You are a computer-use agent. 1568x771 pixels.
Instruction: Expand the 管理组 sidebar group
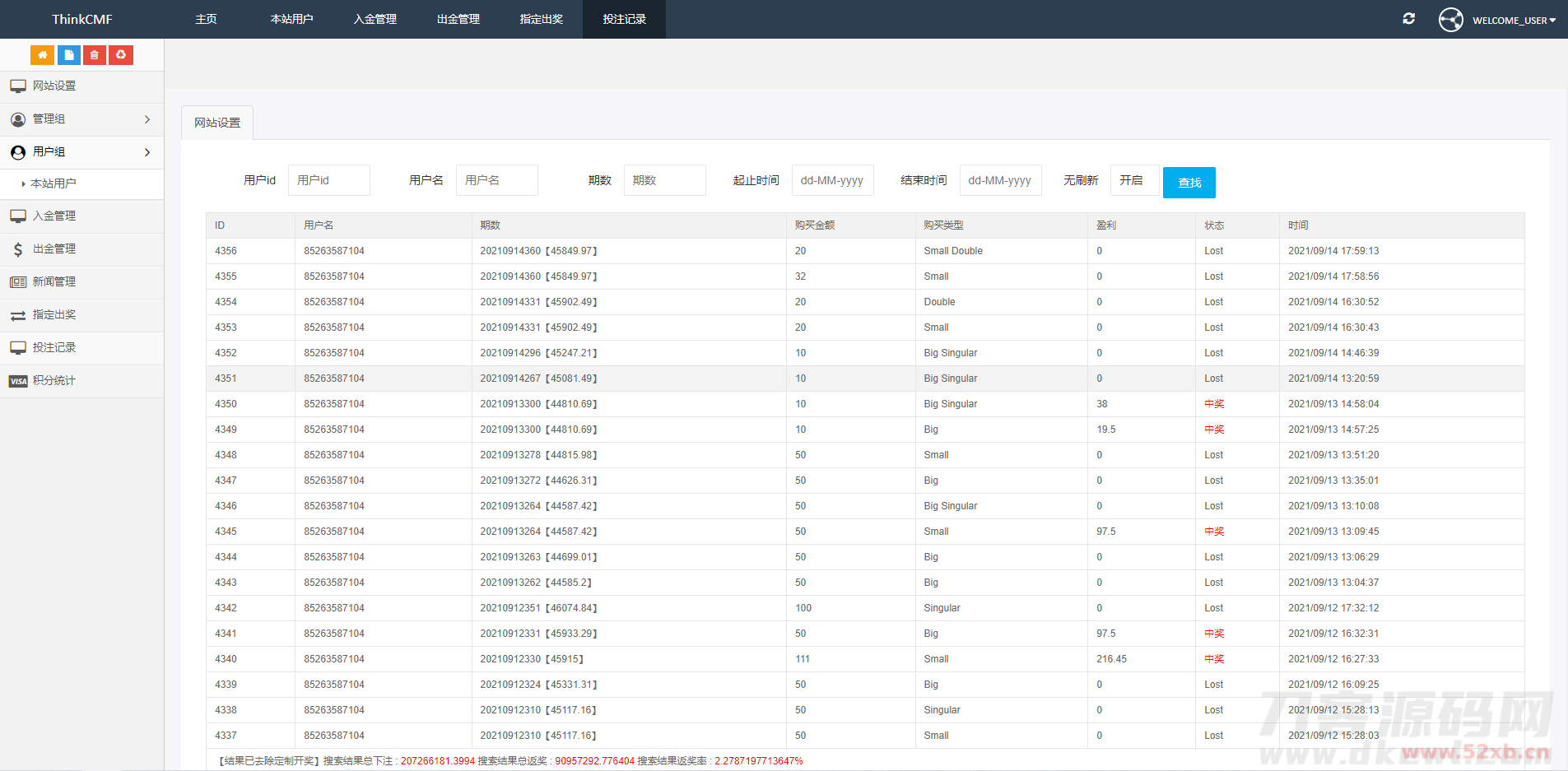(x=81, y=119)
